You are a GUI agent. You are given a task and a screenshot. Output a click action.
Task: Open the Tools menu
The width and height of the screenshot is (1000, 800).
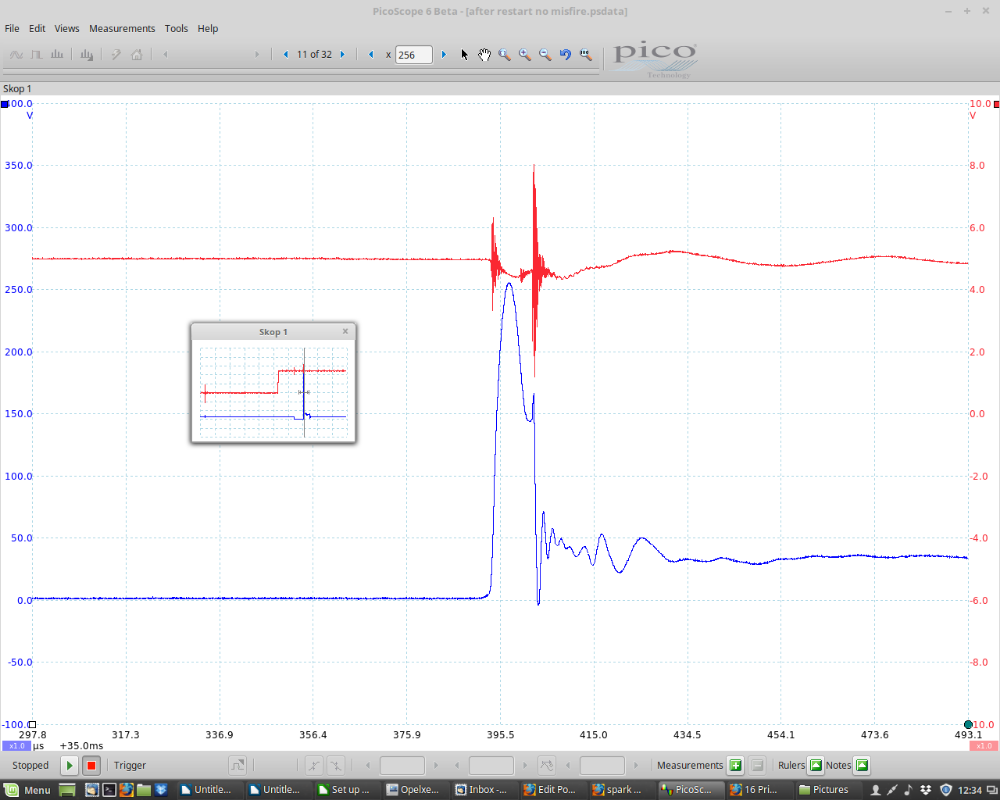pos(176,29)
